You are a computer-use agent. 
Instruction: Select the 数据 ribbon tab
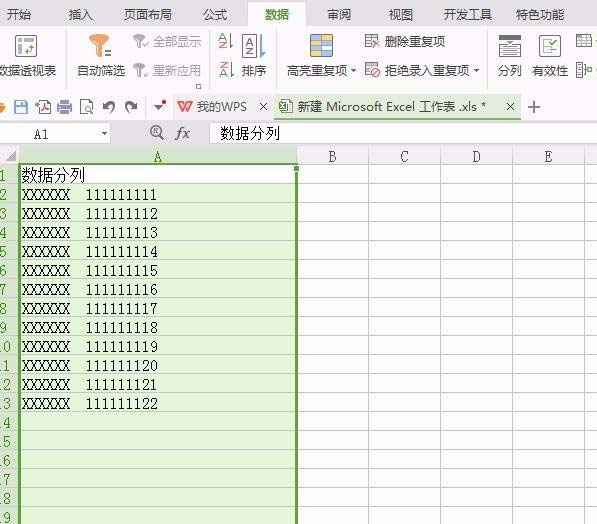point(277,14)
